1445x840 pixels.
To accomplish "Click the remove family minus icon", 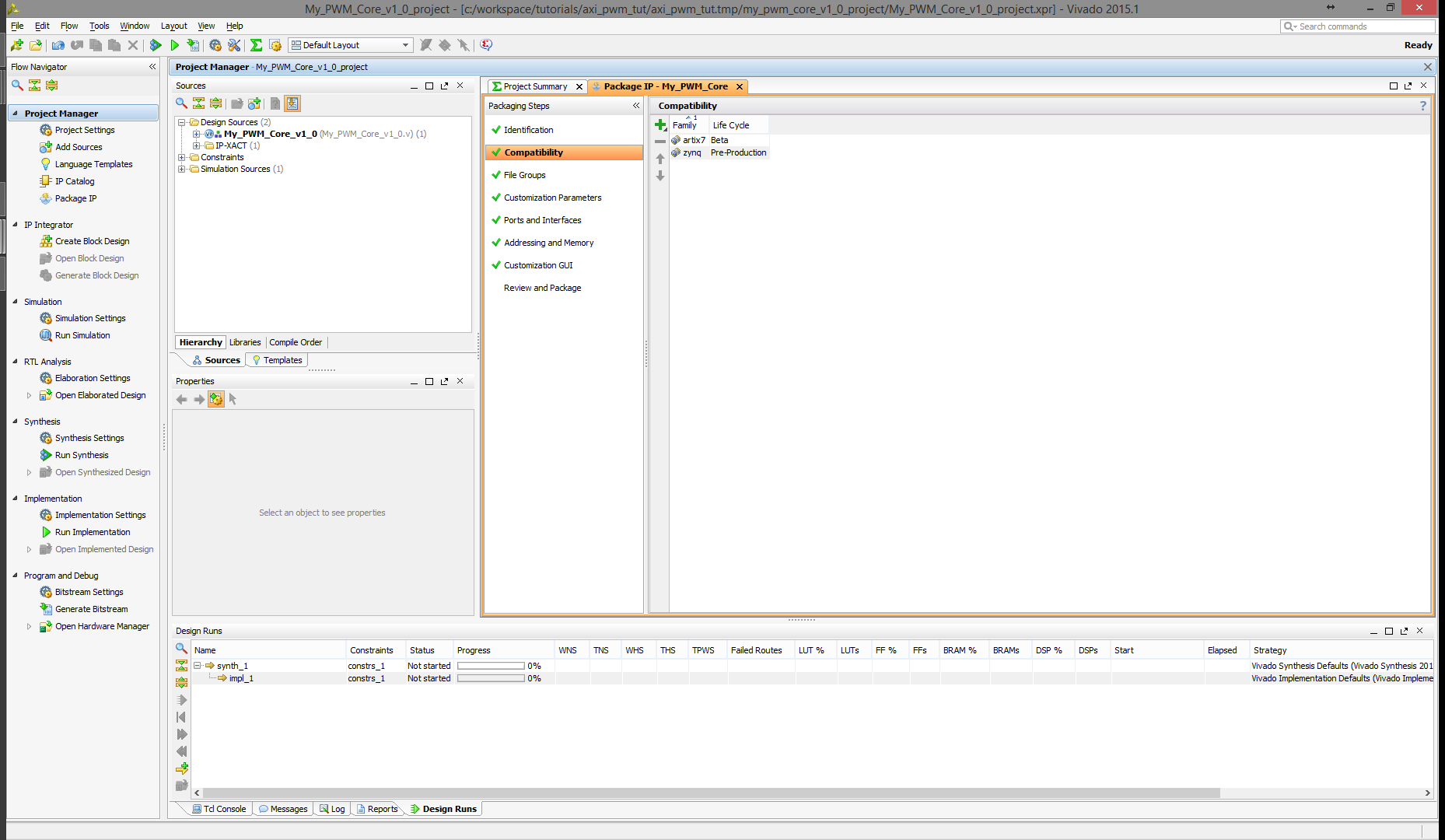I will [660, 142].
